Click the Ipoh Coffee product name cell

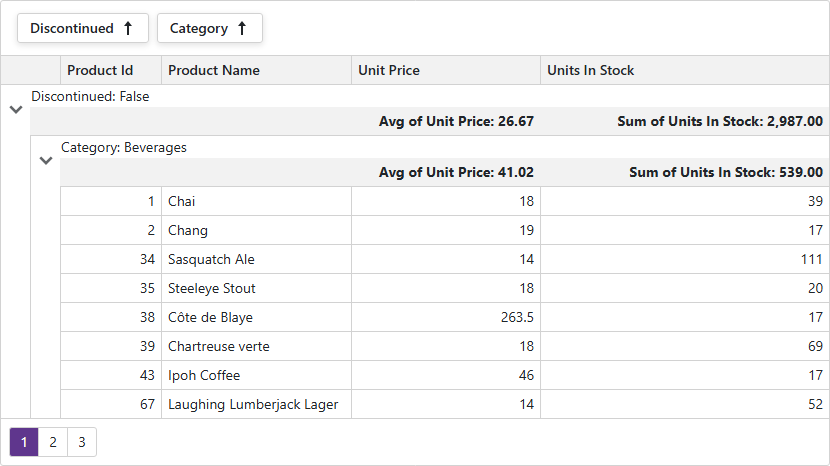pyautogui.click(x=256, y=375)
